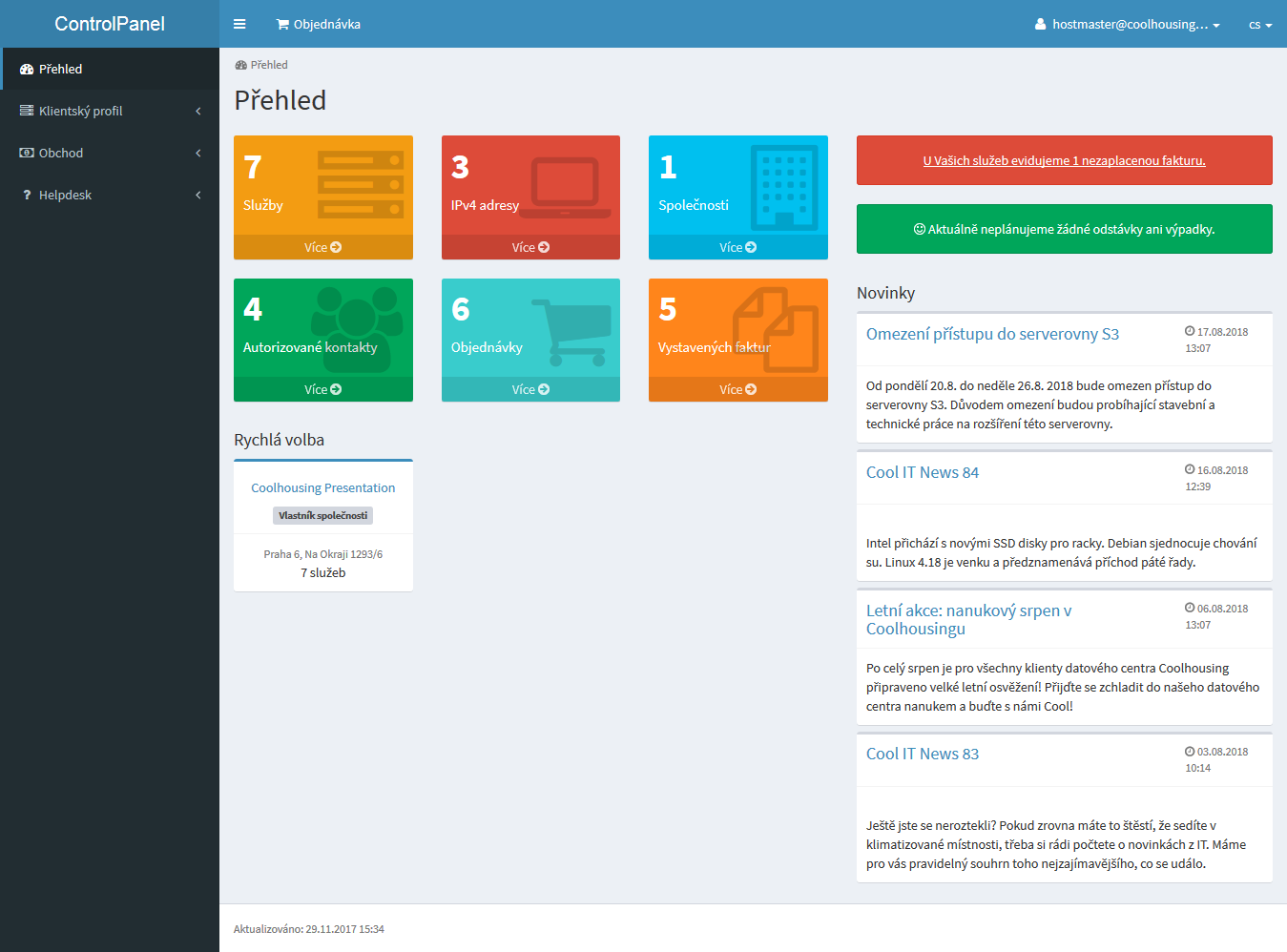Select Přehled in the sidebar
1287x952 pixels.
tap(110, 69)
